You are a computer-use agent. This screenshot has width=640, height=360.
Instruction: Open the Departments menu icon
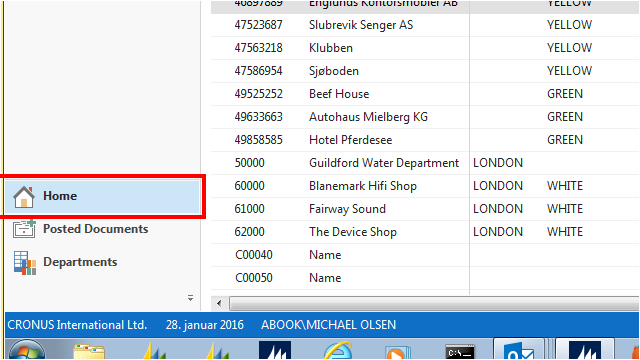pyautogui.click(x=24, y=262)
